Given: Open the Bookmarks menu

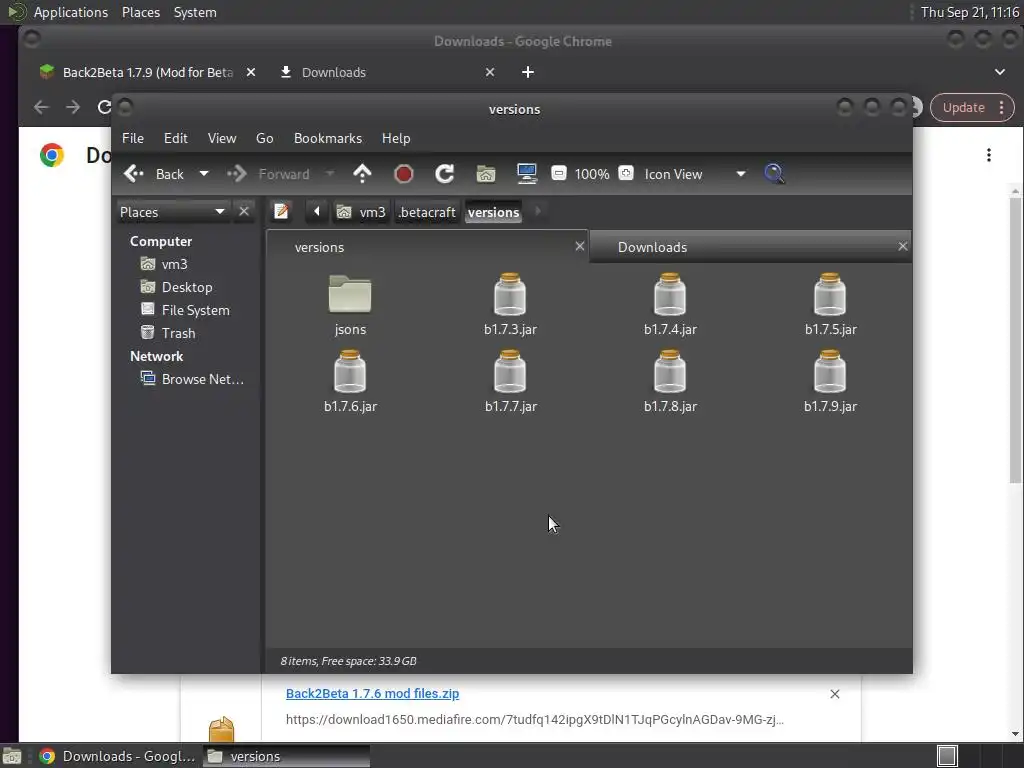Looking at the screenshot, I should click(x=328, y=138).
